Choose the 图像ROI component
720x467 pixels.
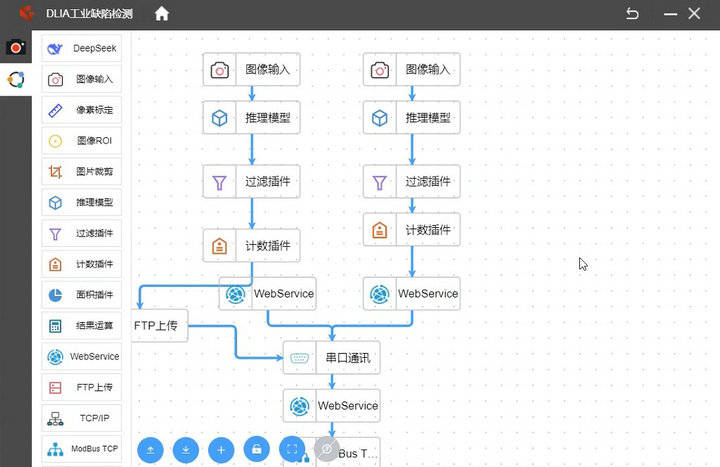coord(81,141)
